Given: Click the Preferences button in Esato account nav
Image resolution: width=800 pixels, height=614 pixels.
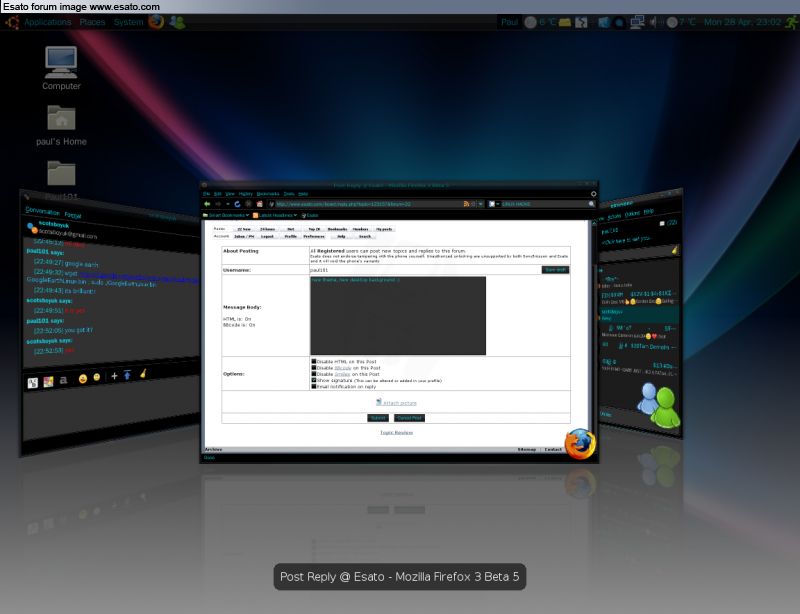Looking at the screenshot, I should click(314, 236).
